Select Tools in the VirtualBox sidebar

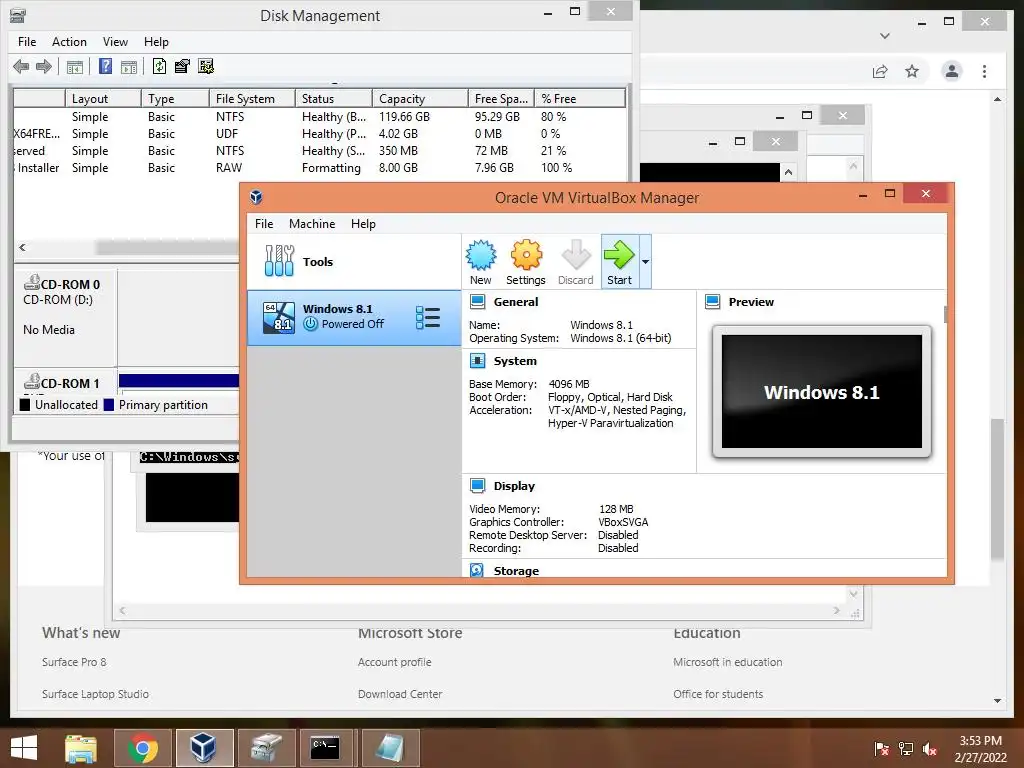click(354, 261)
